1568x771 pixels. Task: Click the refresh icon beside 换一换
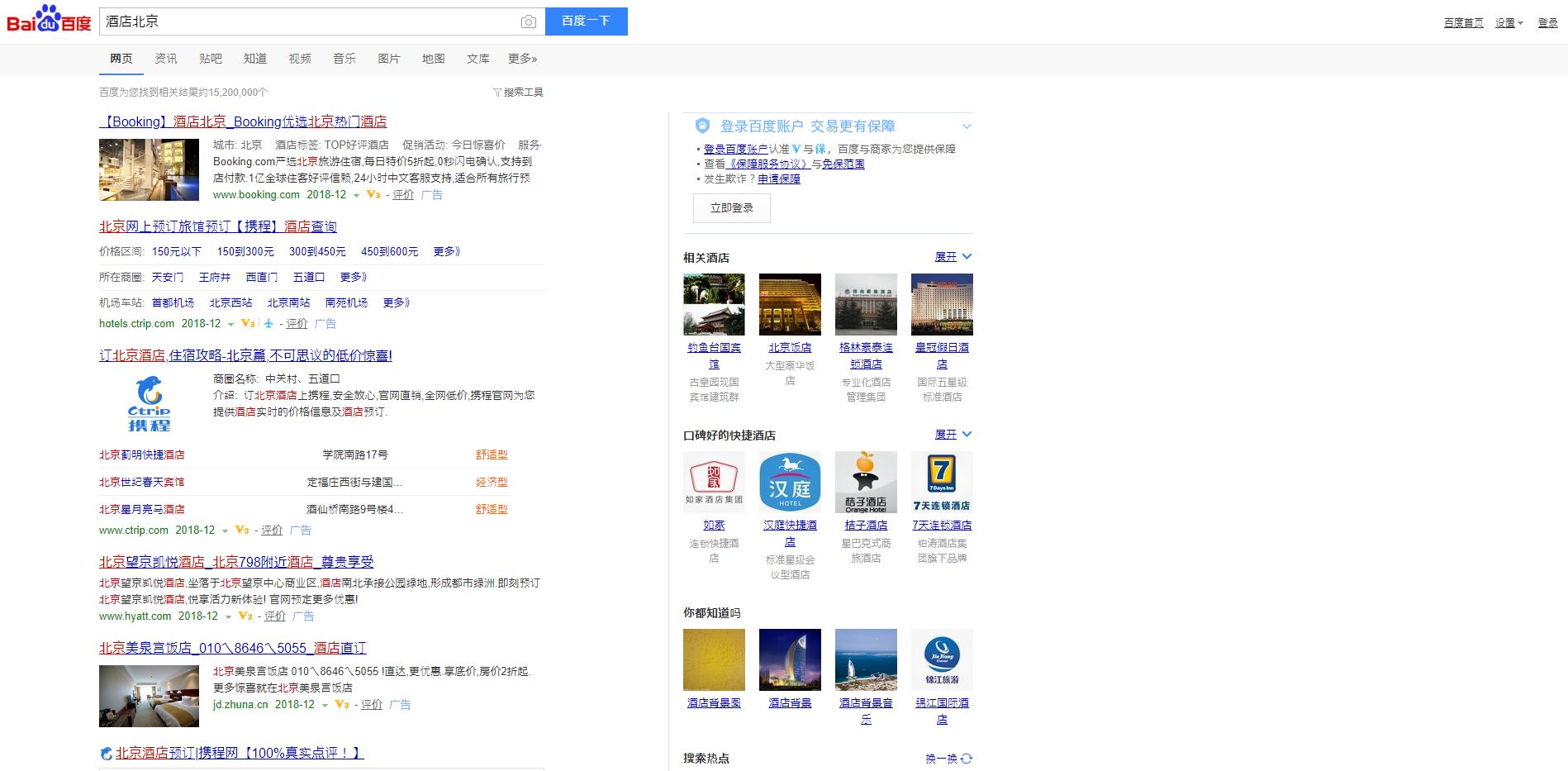point(967,759)
